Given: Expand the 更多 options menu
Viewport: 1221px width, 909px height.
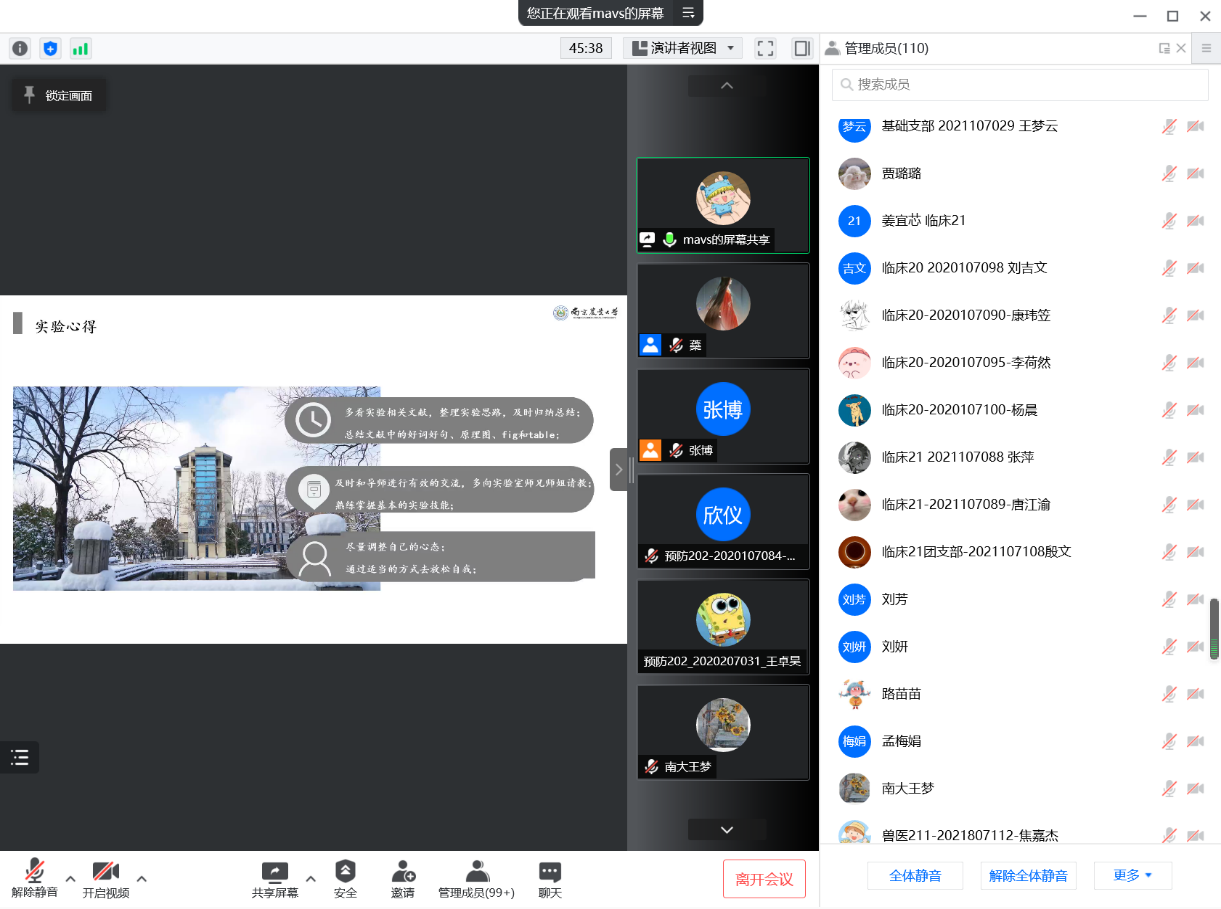Looking at the screenshot, I should [1132, 876].
